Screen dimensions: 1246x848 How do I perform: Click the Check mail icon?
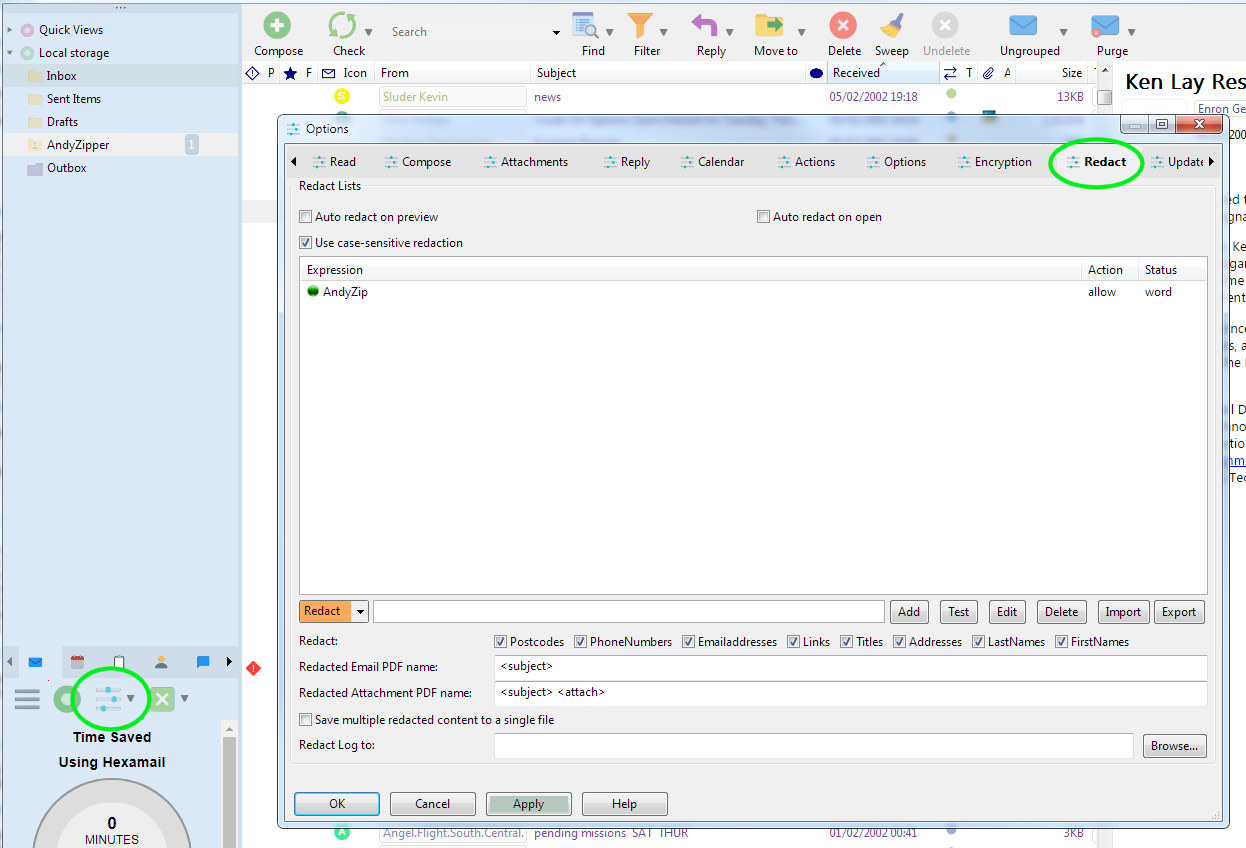point(343,26)
